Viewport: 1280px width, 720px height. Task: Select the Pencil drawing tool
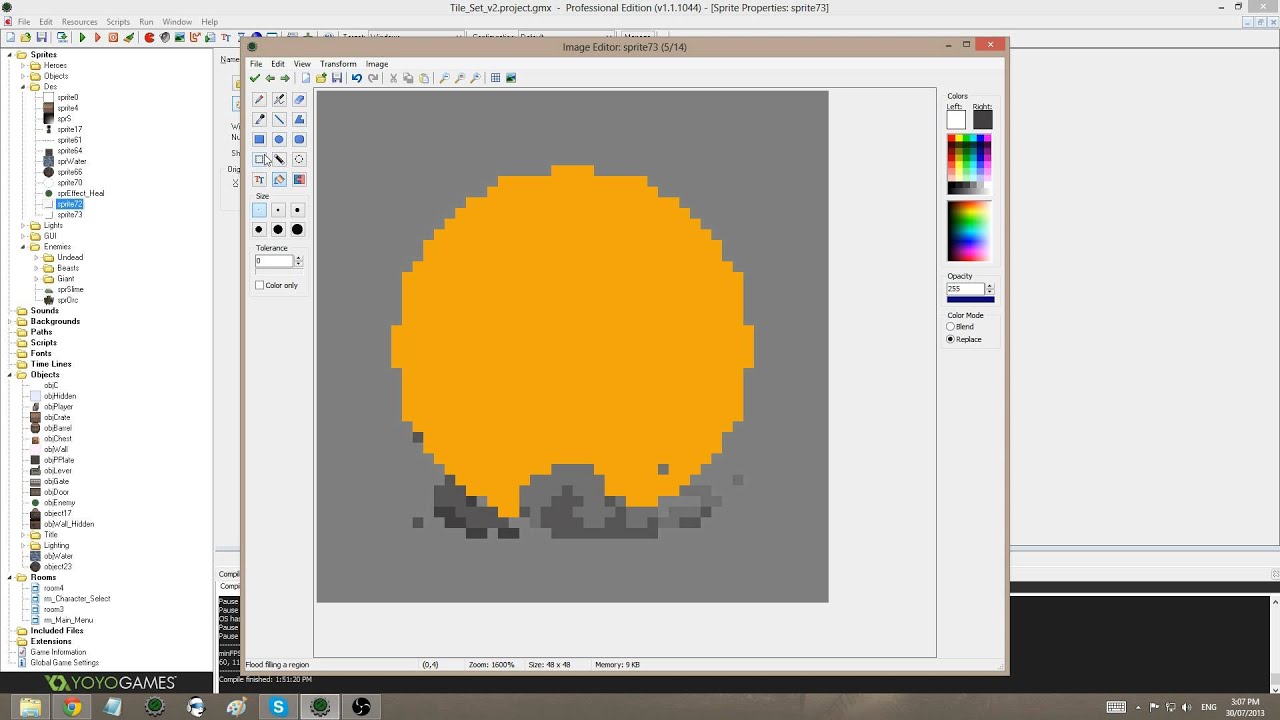[x=259, y=100]
